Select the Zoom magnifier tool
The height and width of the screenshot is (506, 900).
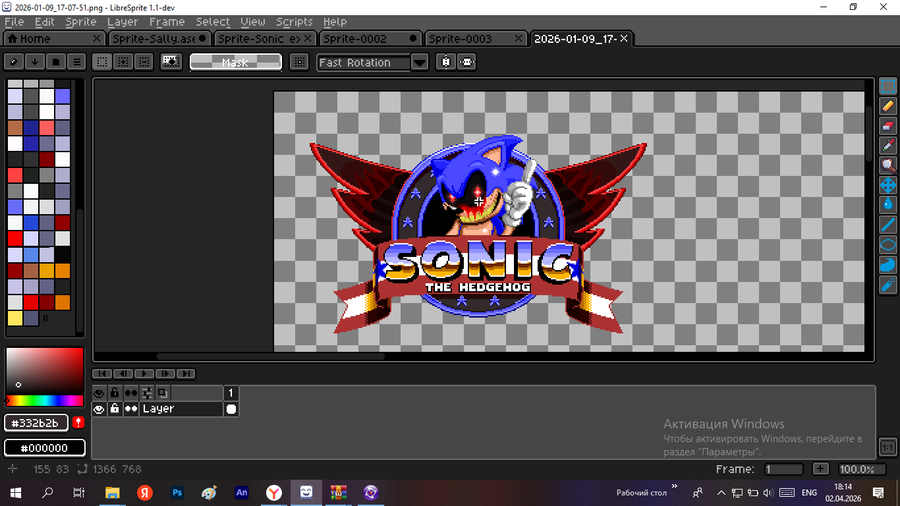tap(888, 165)
